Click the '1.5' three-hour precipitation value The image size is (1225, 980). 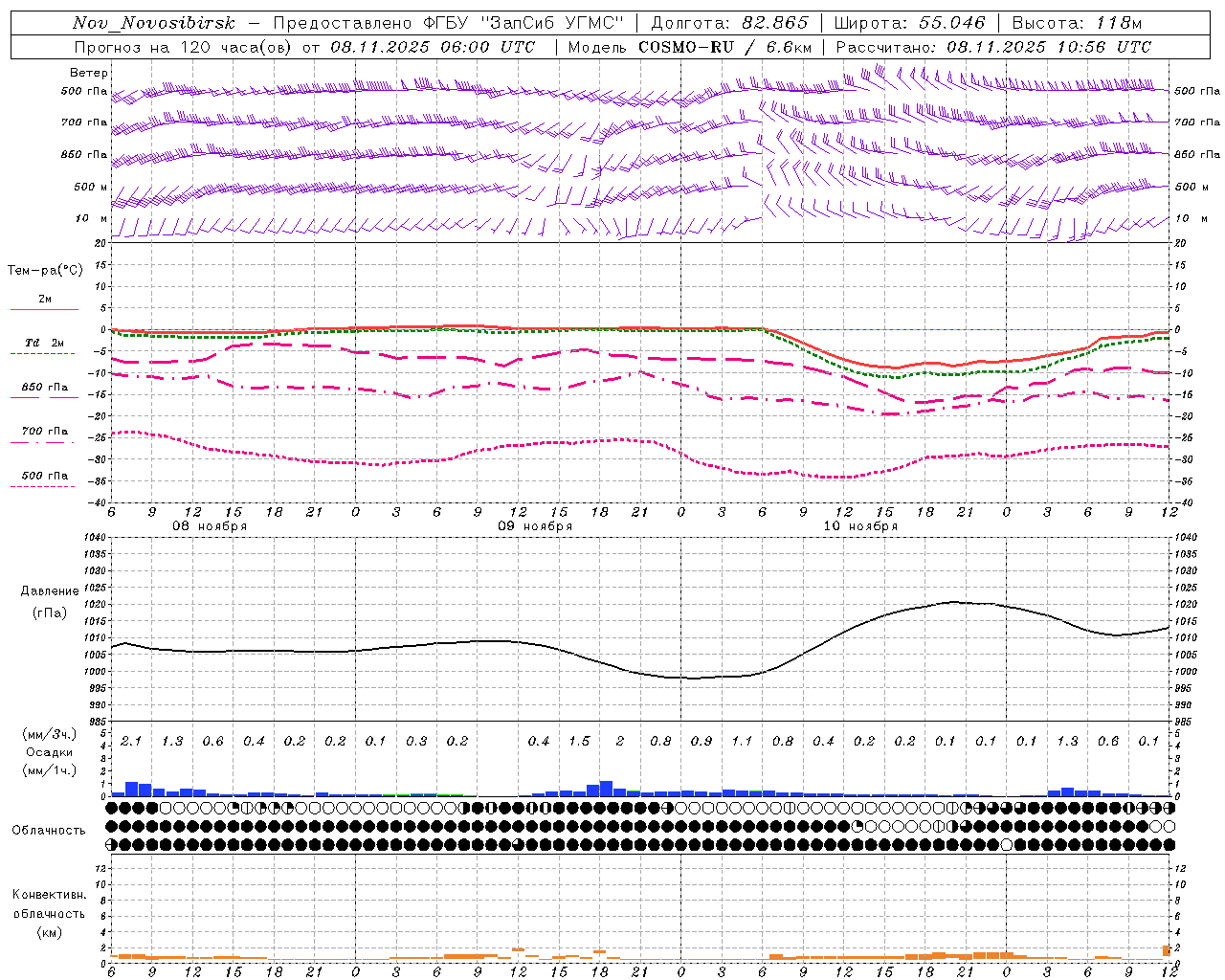tap(579, 742)
